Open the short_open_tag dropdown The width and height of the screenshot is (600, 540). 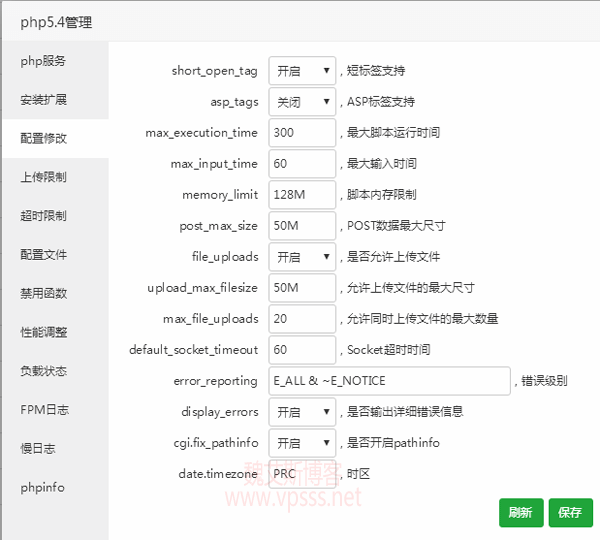point(302,71)
